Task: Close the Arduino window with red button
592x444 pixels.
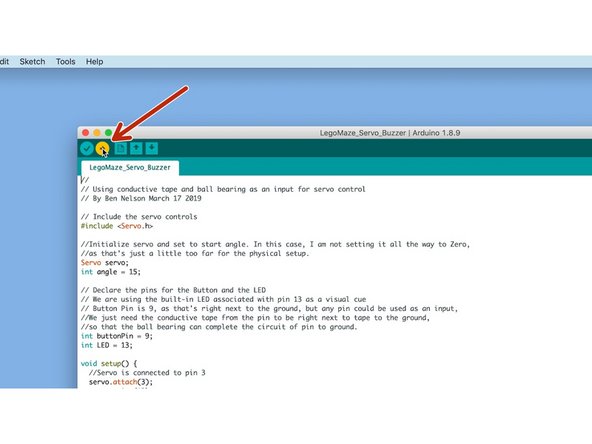Action: 86,133
